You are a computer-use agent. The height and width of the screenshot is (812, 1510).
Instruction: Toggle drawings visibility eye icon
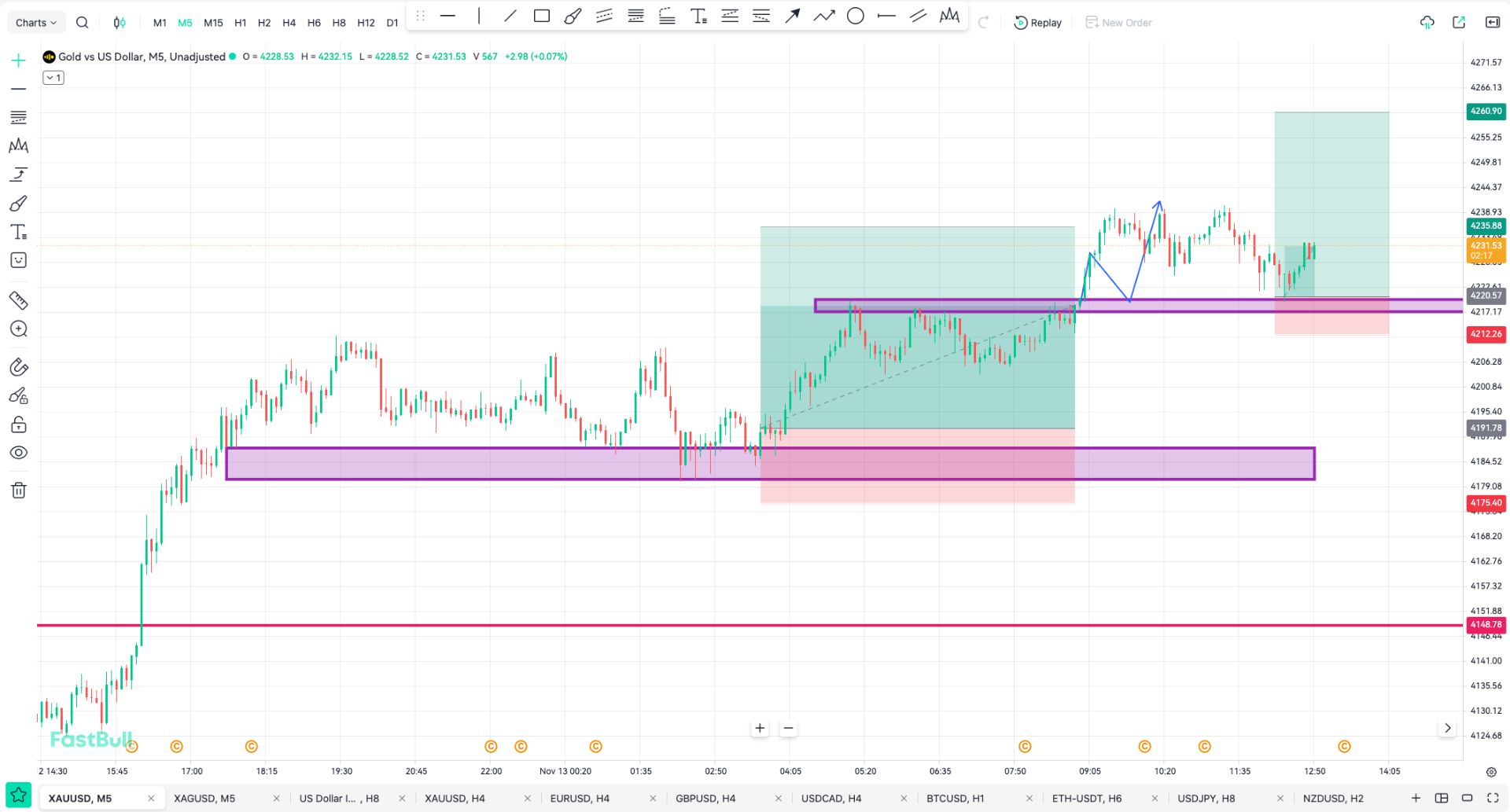click(x=19, y=453)
